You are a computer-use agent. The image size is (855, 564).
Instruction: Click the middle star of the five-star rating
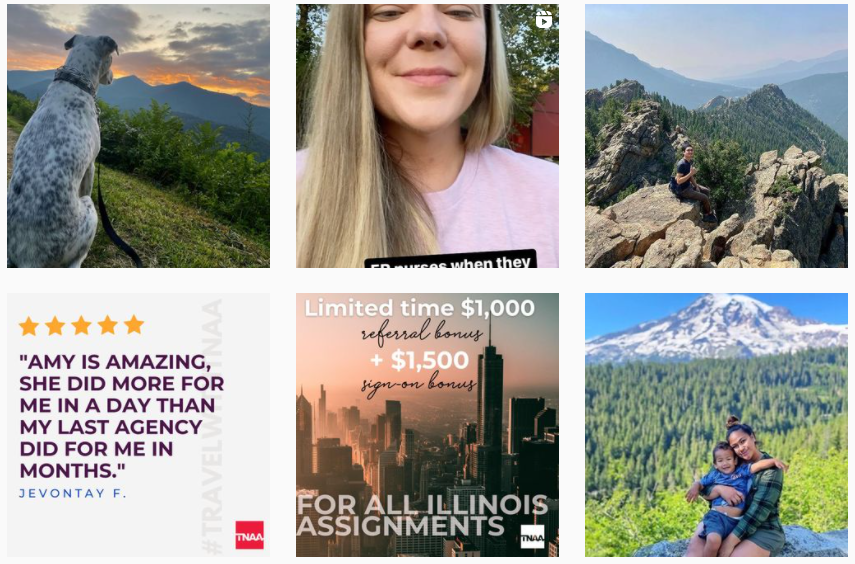pyautogui.click(x=81, y=326)
